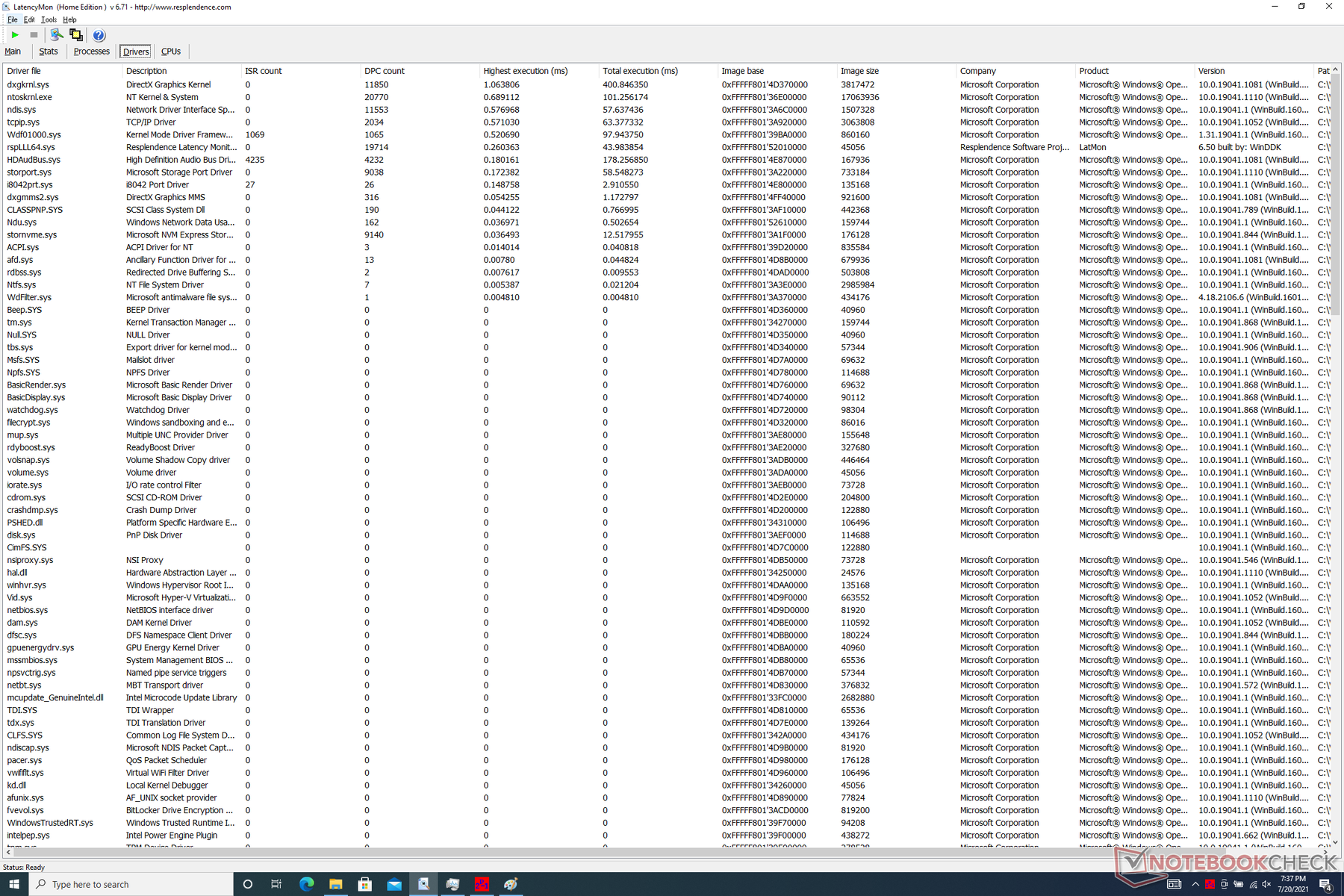
Task: Open the Tools menu
Action: (x=49, y=19)
